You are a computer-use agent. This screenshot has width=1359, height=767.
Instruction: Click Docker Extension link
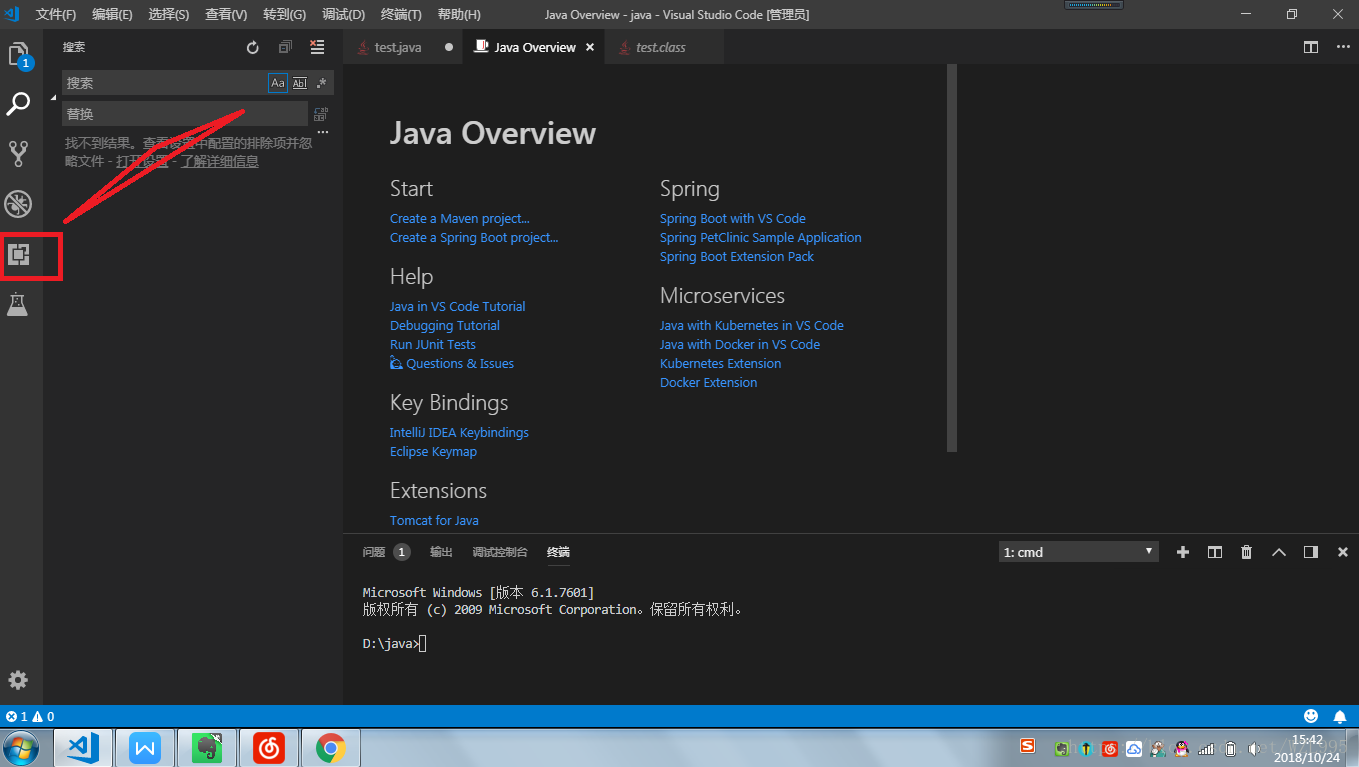click(708, 382)
